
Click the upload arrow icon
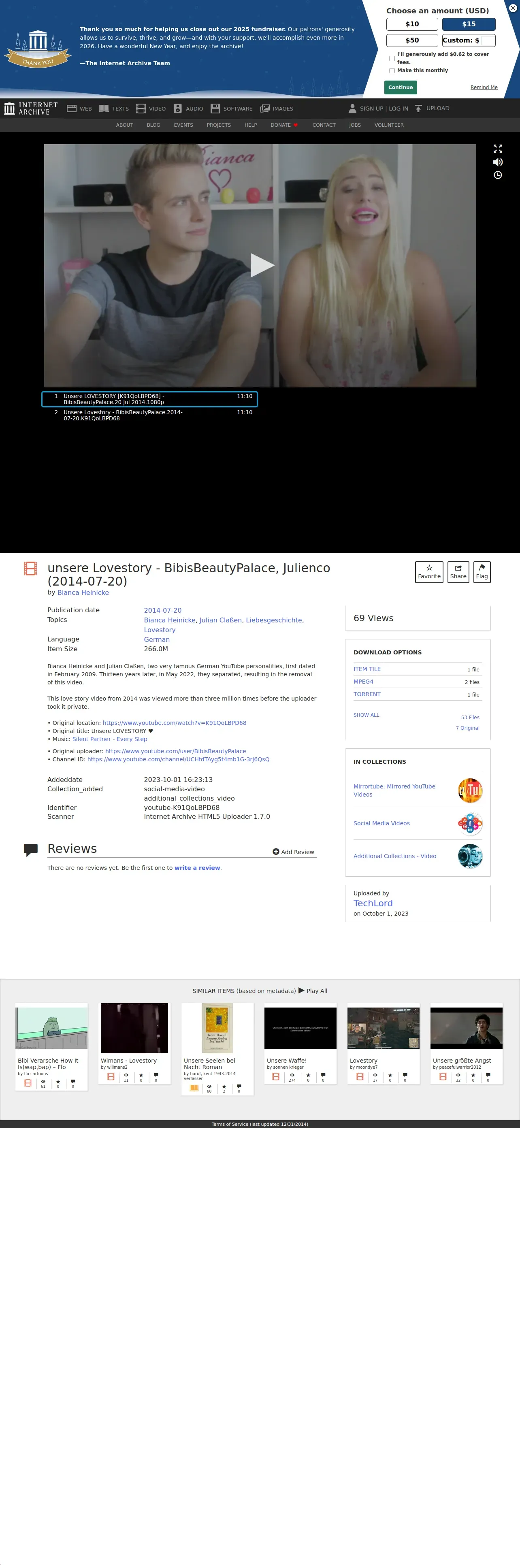(x=418, y=109)
